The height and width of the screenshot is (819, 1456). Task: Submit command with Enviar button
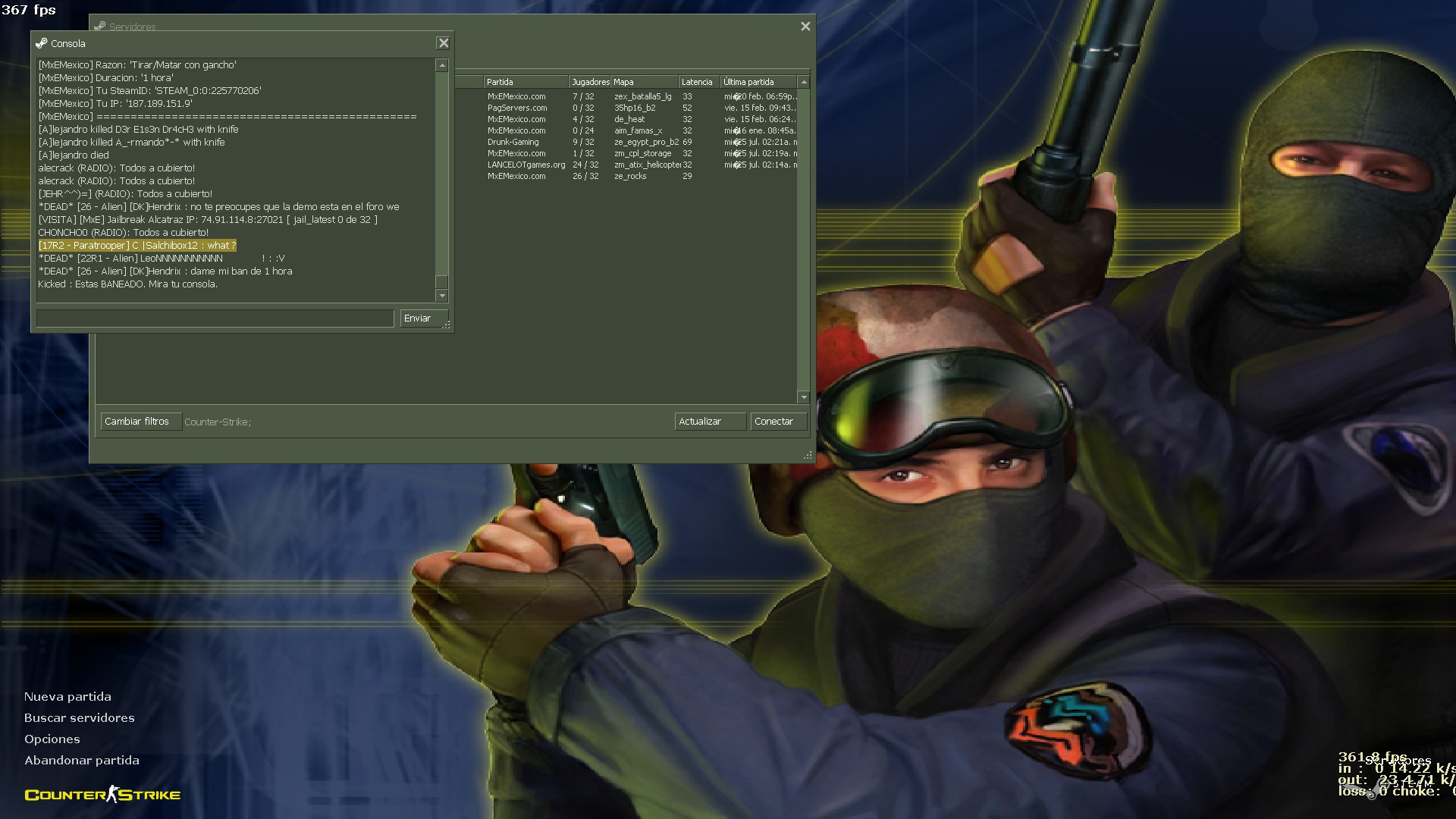(x=423, y=318)
